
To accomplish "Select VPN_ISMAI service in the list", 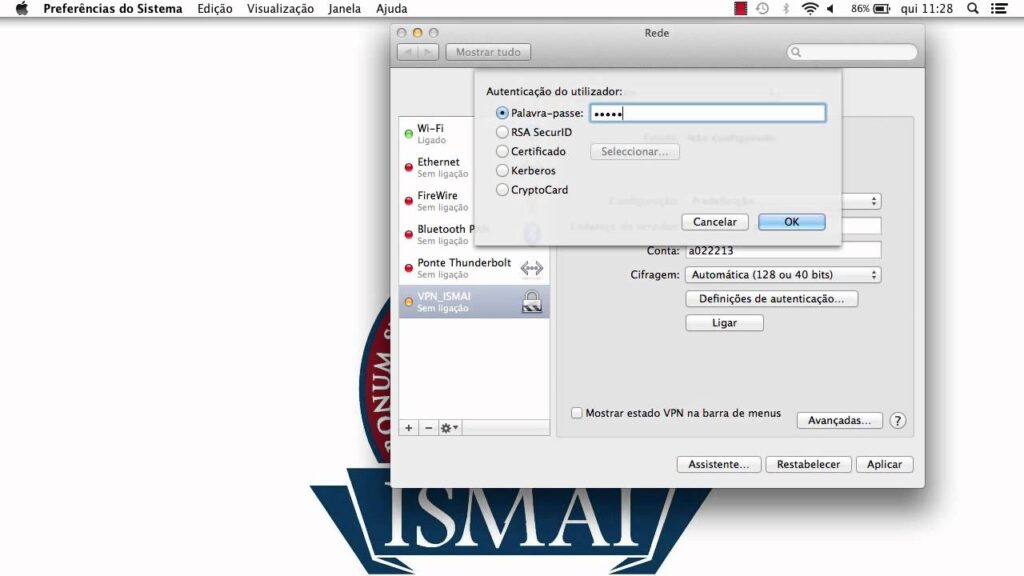I will tap(474, 302).
